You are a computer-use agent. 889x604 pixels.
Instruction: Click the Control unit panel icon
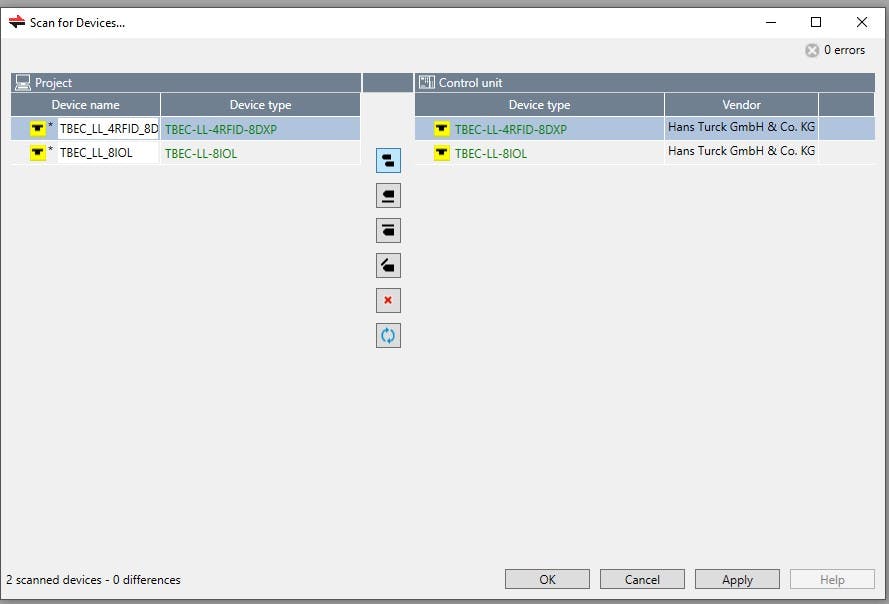coord(426,83)
